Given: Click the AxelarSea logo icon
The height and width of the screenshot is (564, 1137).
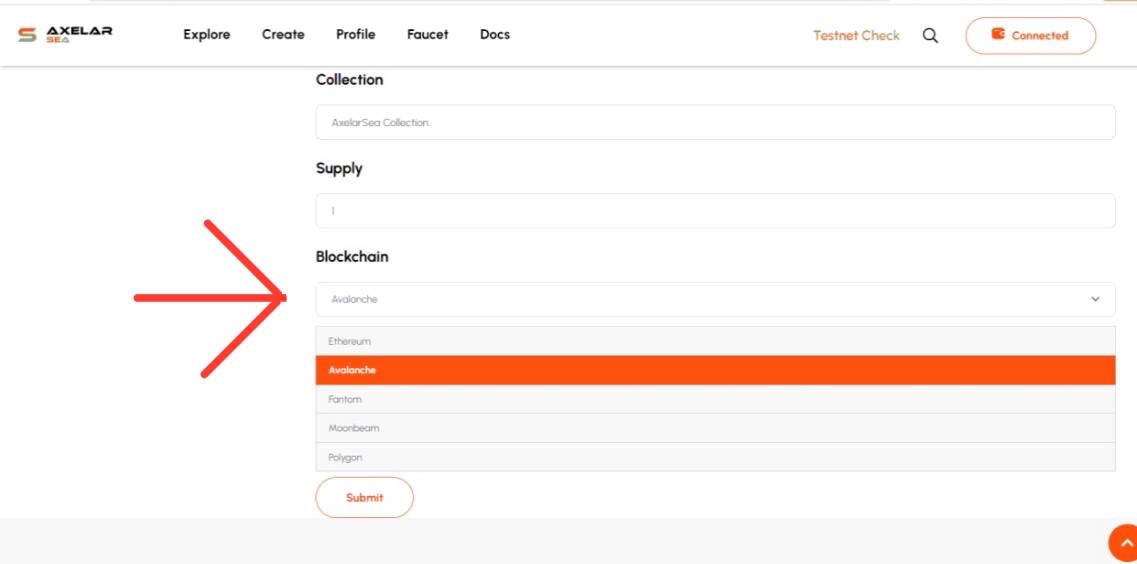Looking at the screenshot, I should (x=27, y=35).
